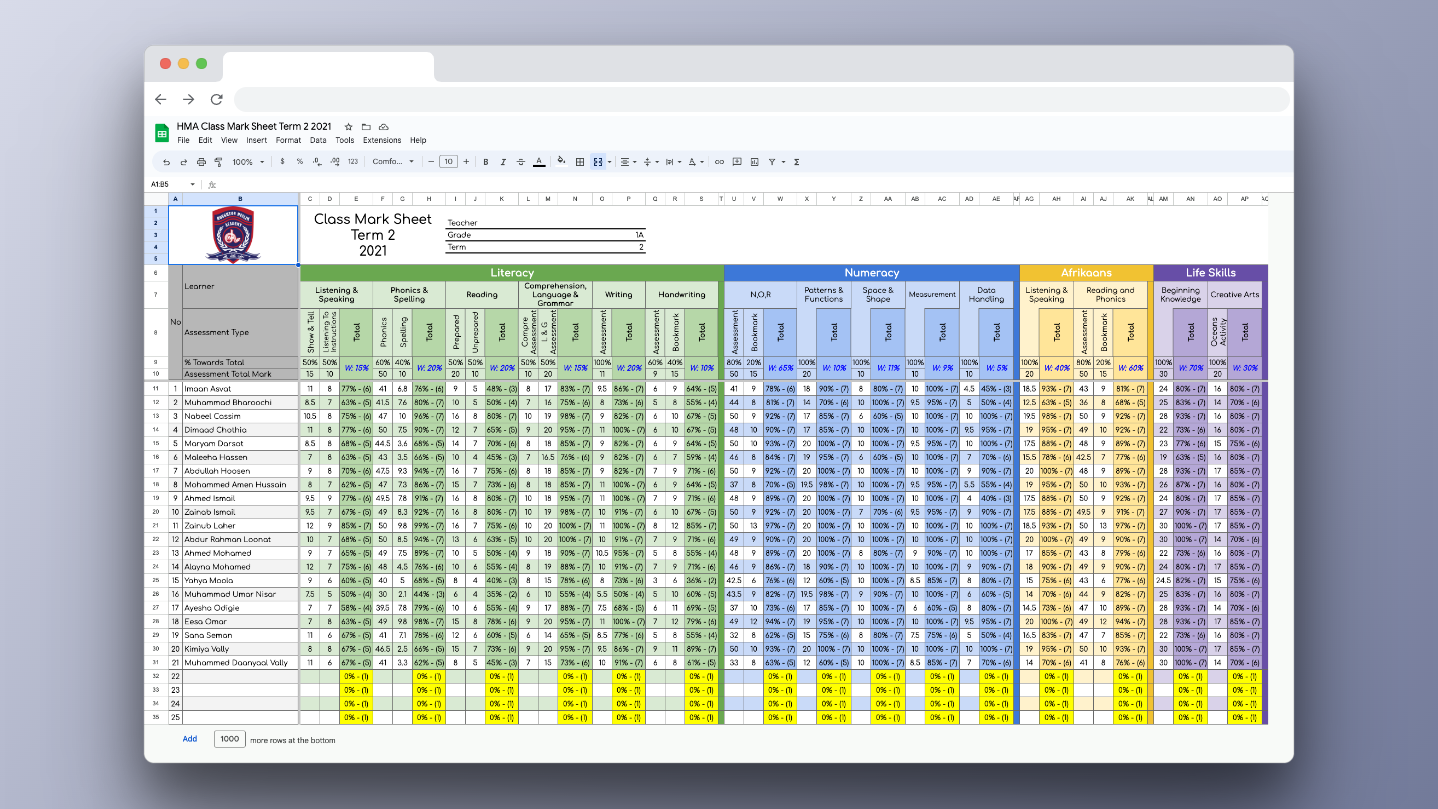Print the spreadsheet using the printer icon
Screen dimensions: 1438x809
click(x=201, y=162)
